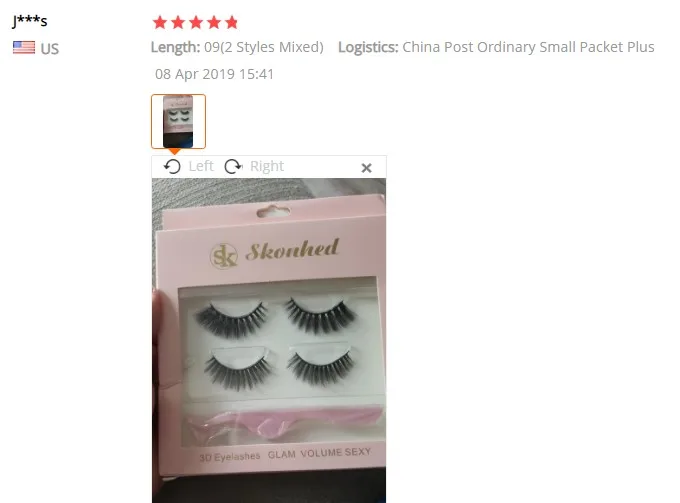Rotate the review photo left using the counterclockwise icon
This screenshot has height=503, width=680.
pos(172,167)
